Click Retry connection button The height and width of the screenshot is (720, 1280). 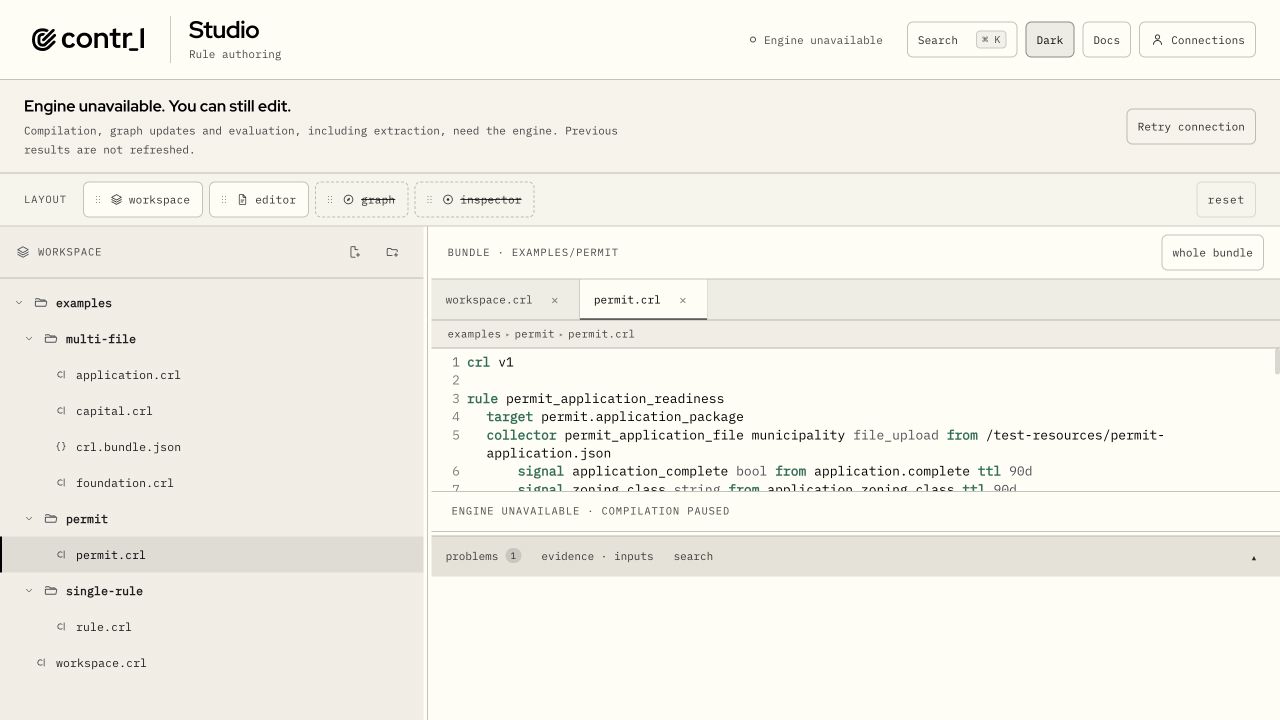coord(1191,127)
